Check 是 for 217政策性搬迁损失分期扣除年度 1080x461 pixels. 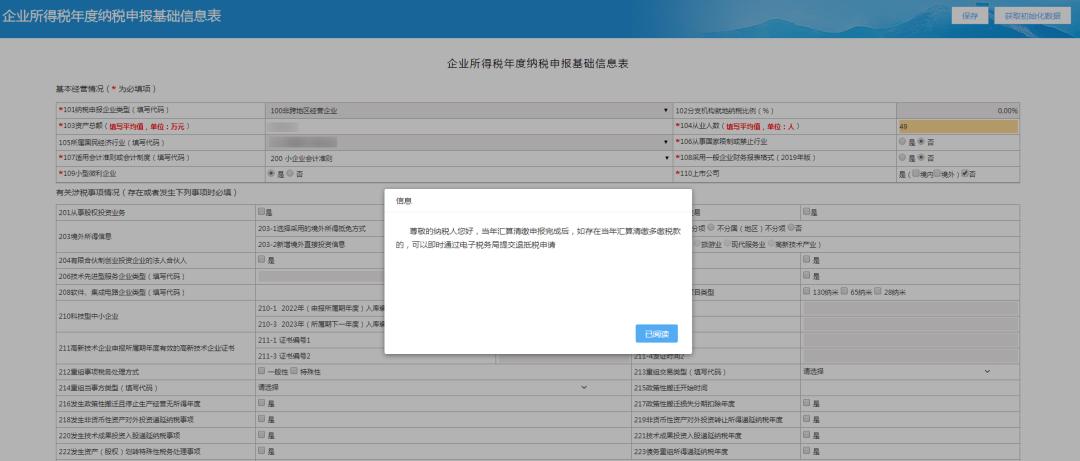pyautogui.click(x=807, y=403)
